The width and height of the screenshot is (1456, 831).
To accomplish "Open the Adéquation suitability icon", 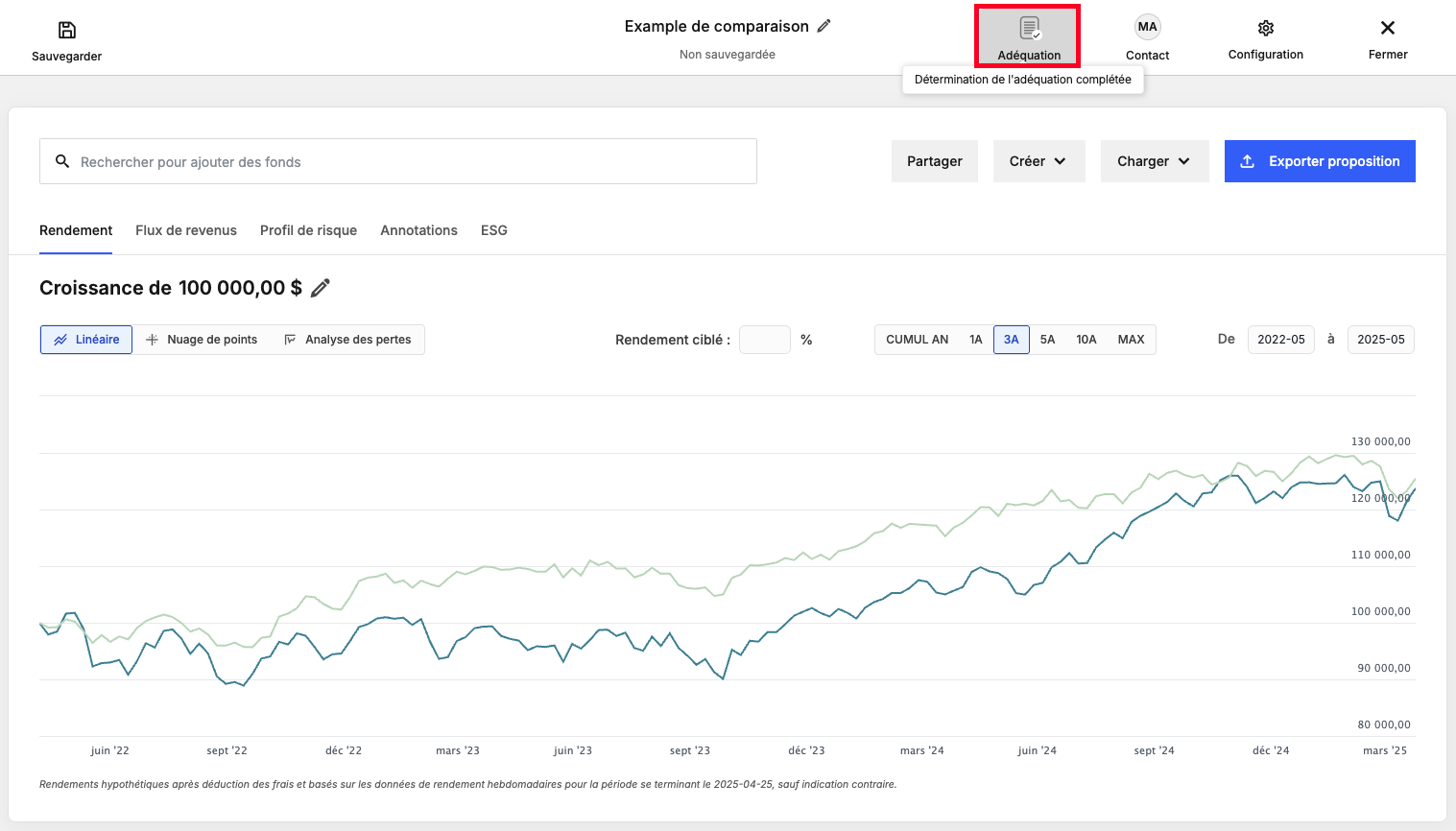I will coord(1029,29).
